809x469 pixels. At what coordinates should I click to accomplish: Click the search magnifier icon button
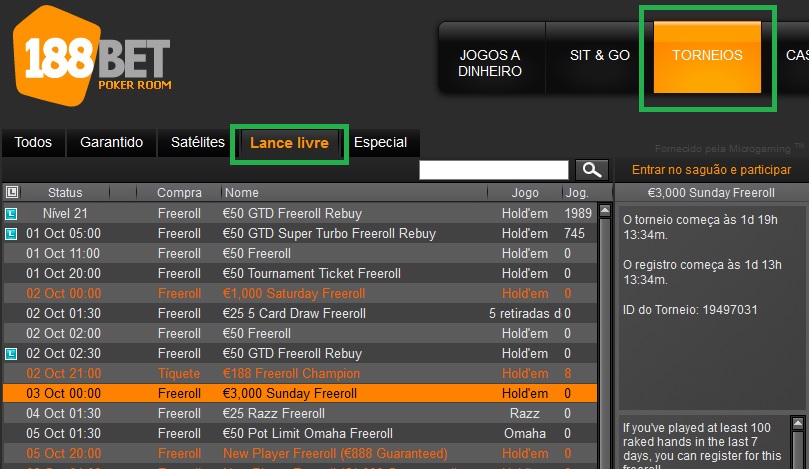[591, 170]
